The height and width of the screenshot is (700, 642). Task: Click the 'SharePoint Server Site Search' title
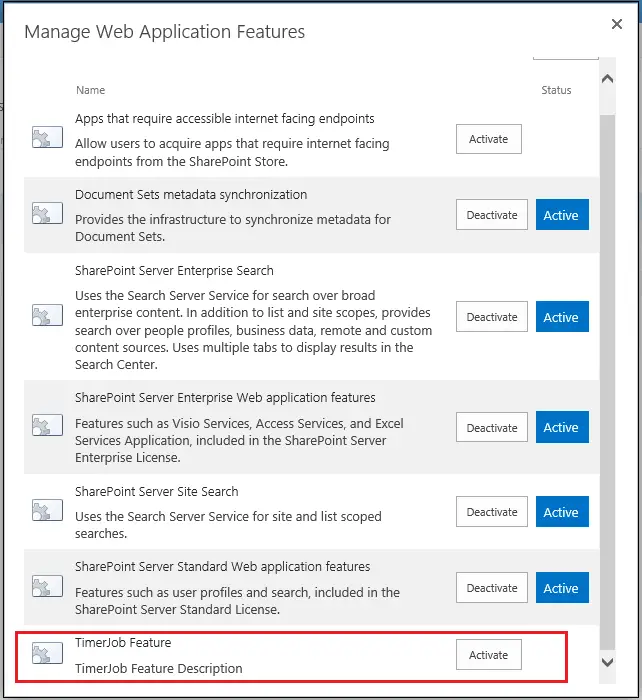tap(157, 492)
